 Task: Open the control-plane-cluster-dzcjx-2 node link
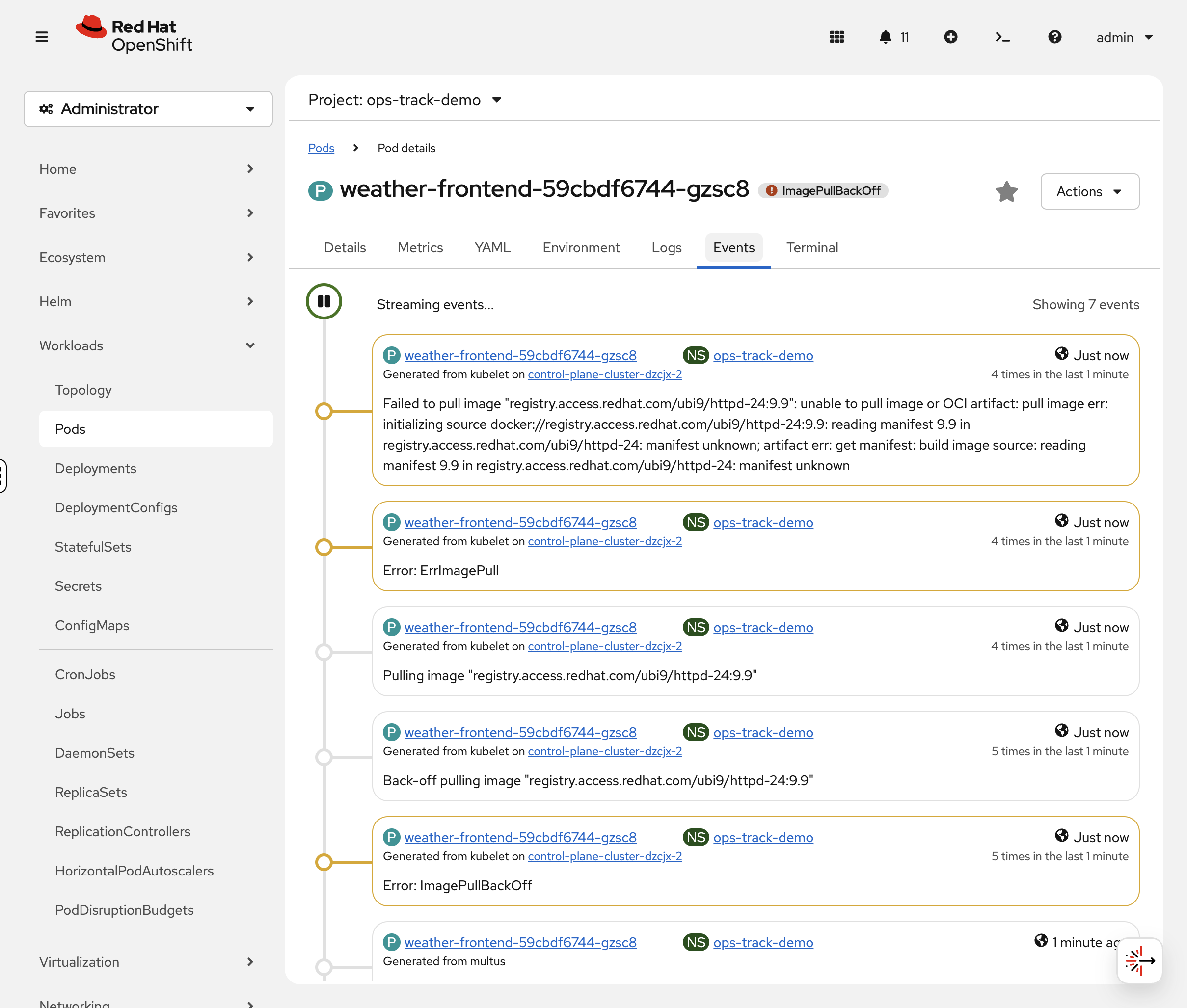tap(604, 374)
